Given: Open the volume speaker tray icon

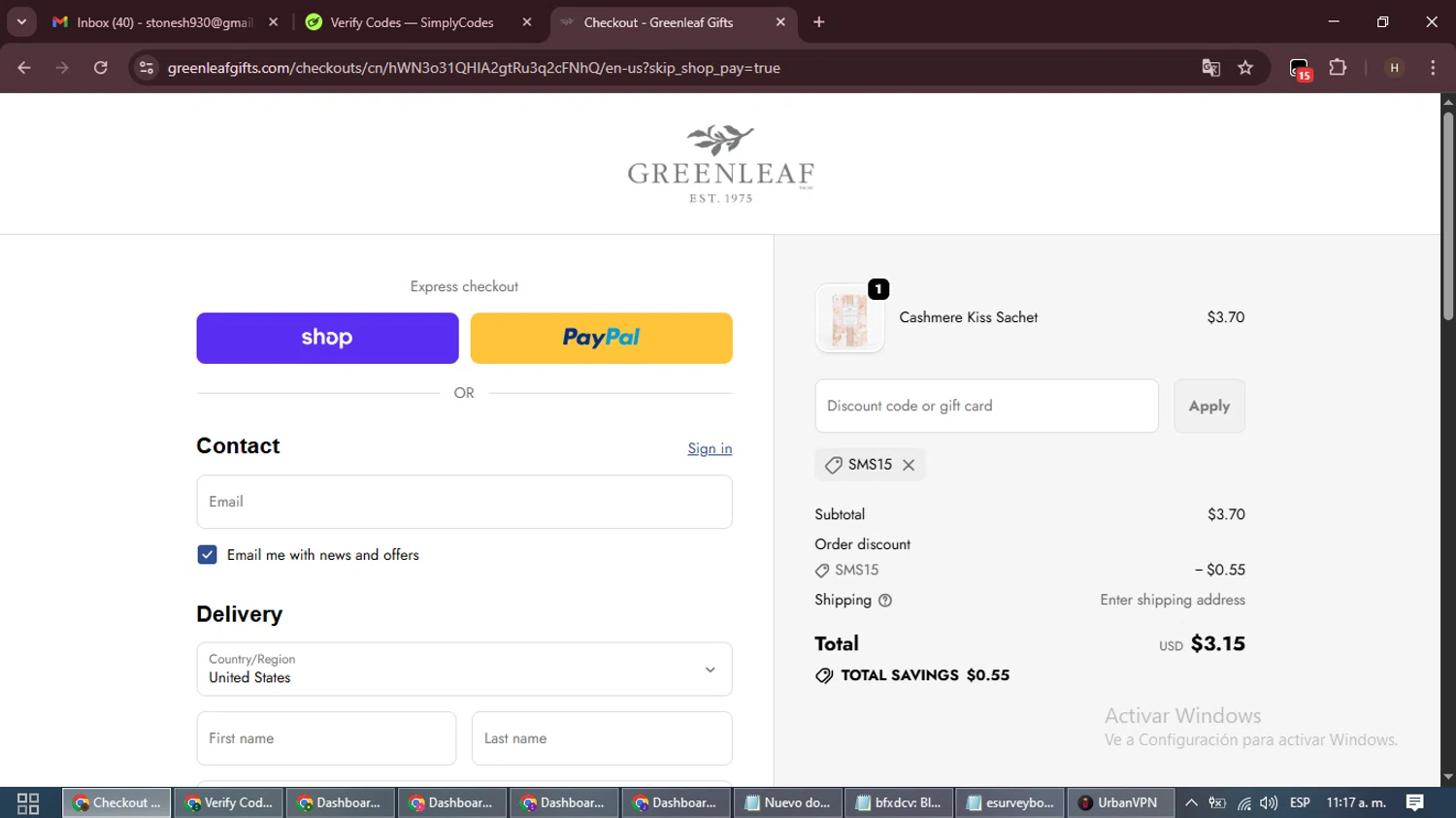Looking at the screenshot, I should 1269,802.
